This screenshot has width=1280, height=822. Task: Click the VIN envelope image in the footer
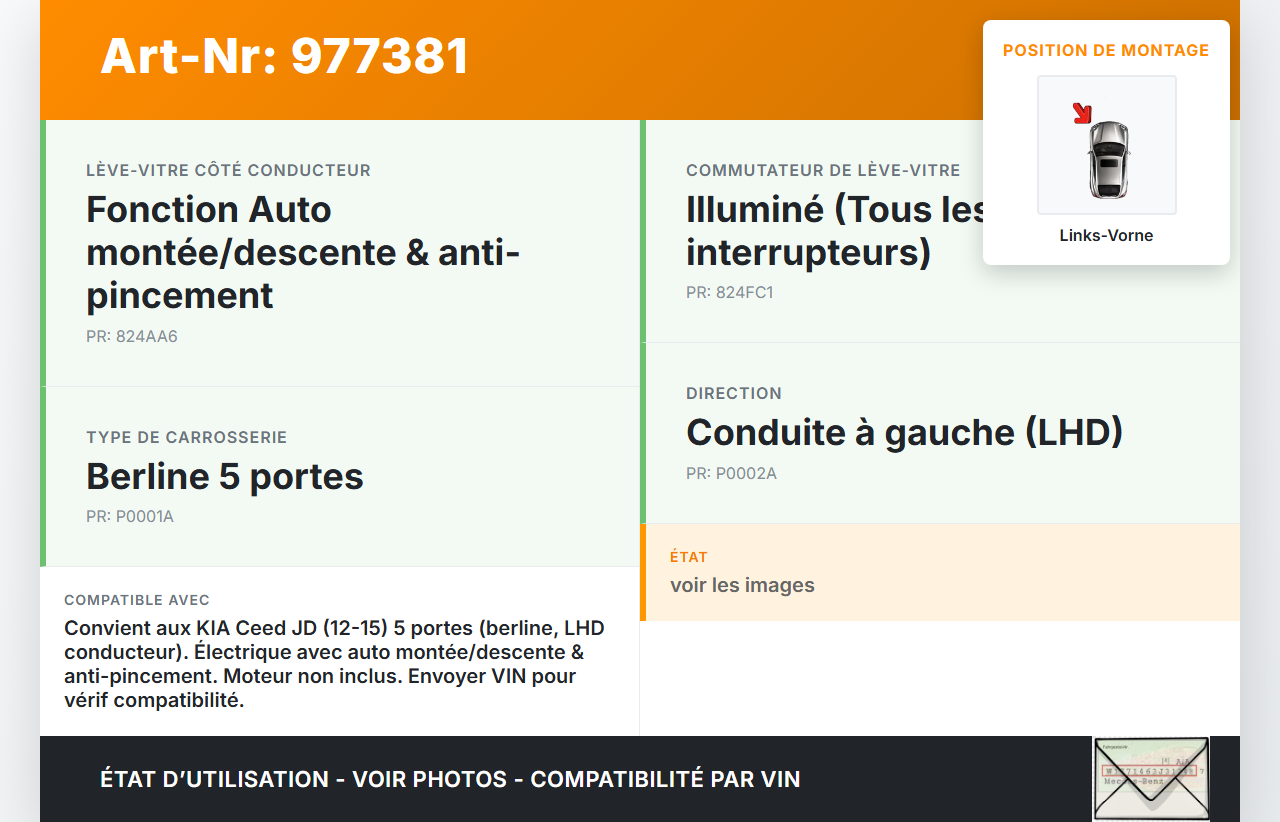(x=1151, y=778)
